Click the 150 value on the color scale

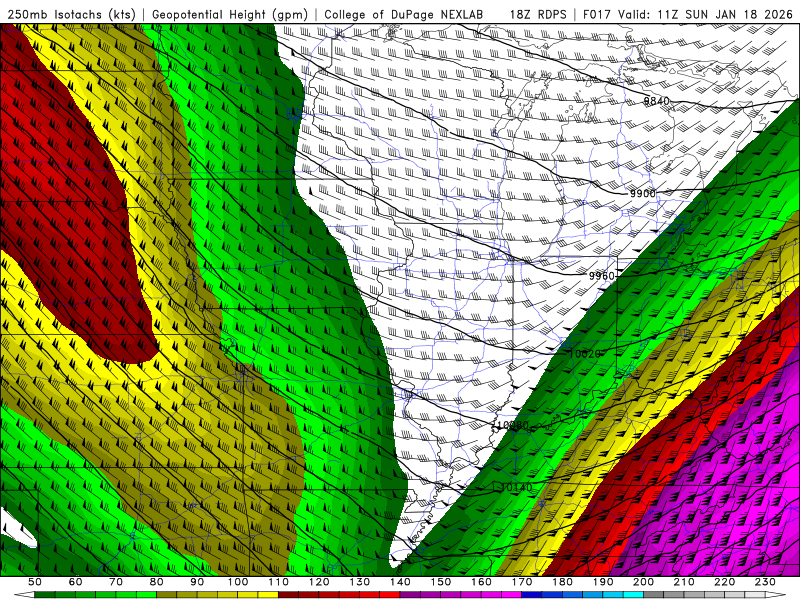[441, 582]
